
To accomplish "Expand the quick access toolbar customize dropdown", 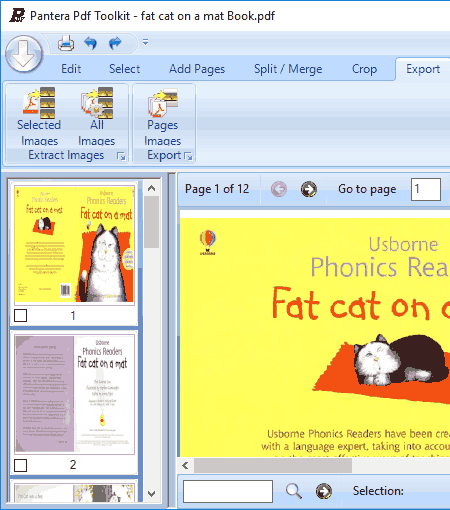I will tap(145, 43).
